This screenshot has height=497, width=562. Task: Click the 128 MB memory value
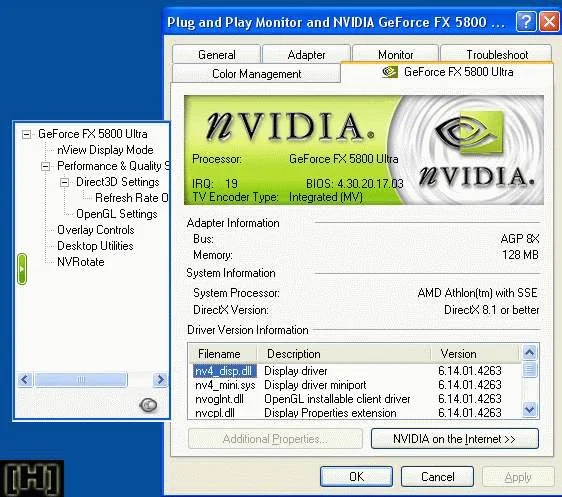[x=520, y=255]
